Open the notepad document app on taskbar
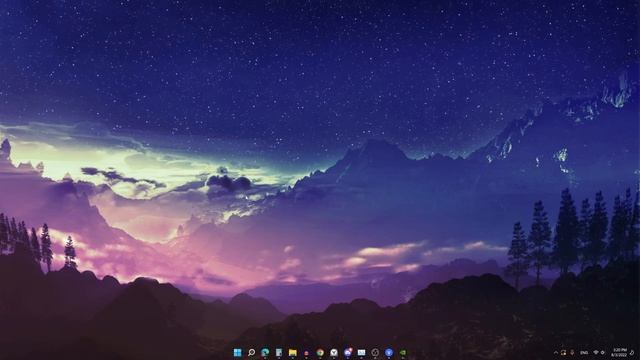 tap(279, 352)
